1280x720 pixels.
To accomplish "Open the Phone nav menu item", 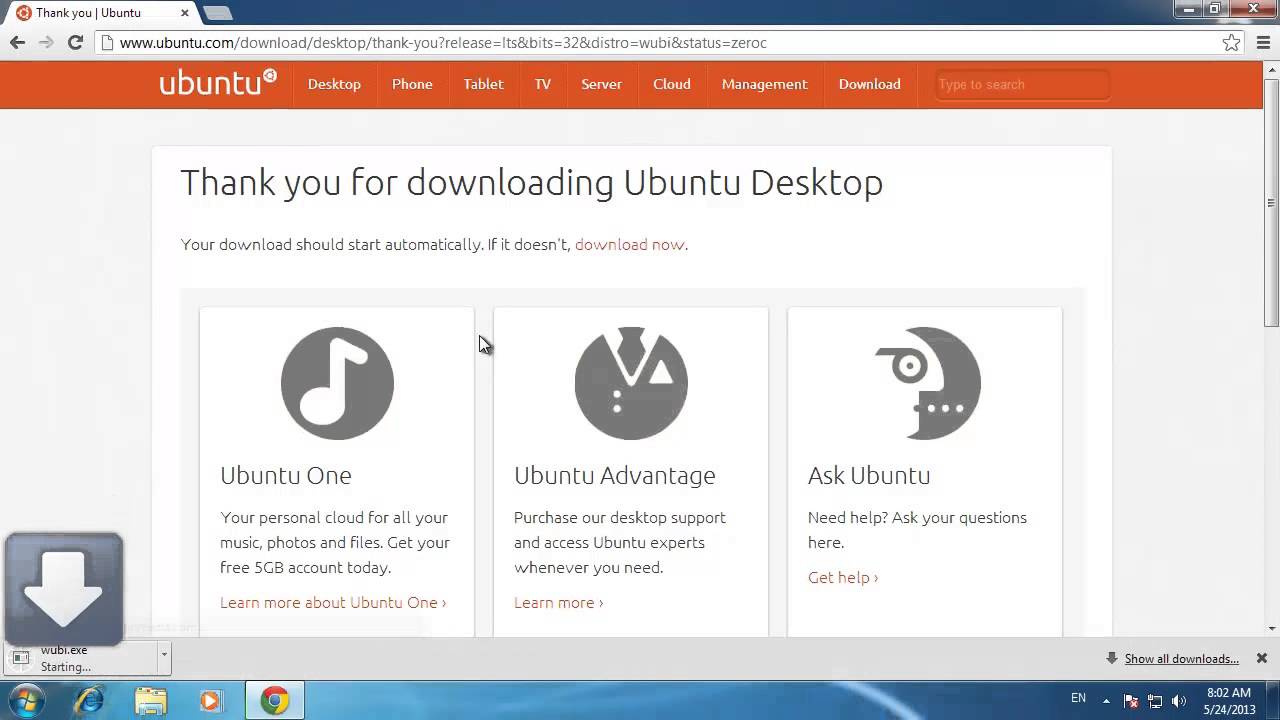I will 412,84.
